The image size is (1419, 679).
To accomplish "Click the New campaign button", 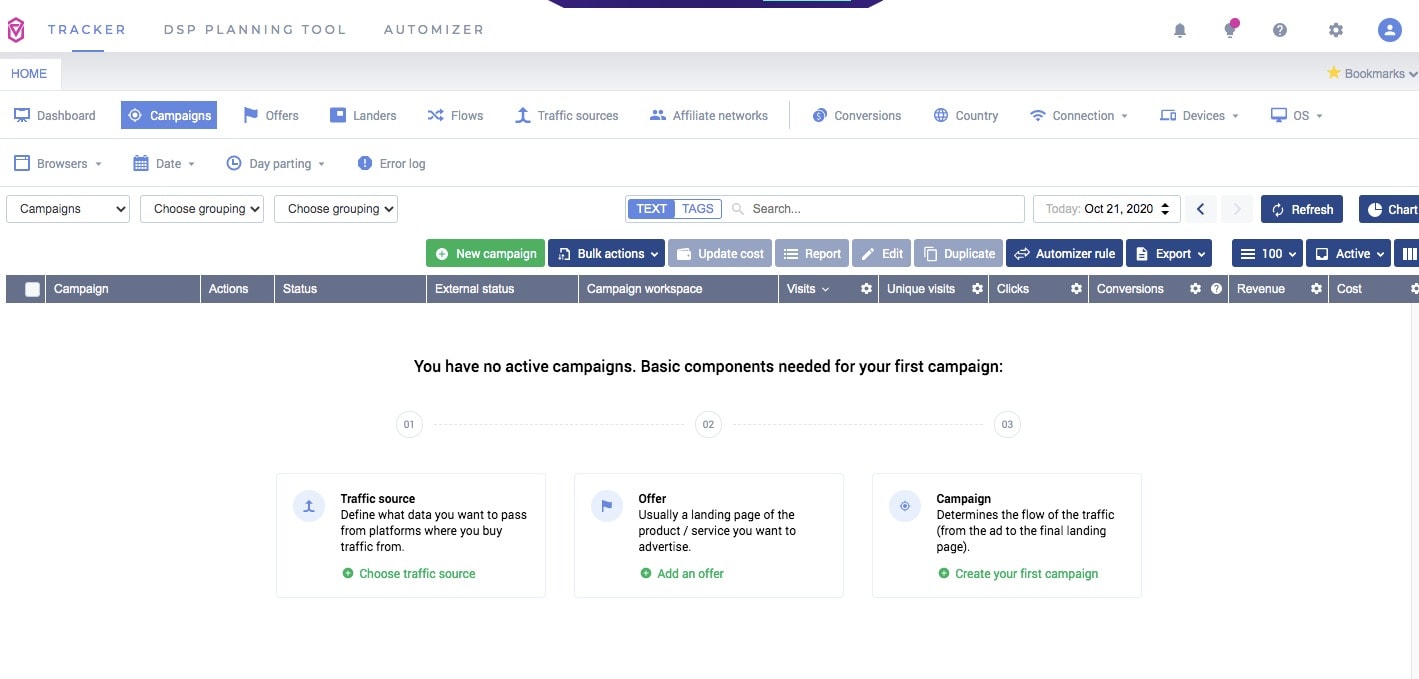I will click(x=485, y=254).
